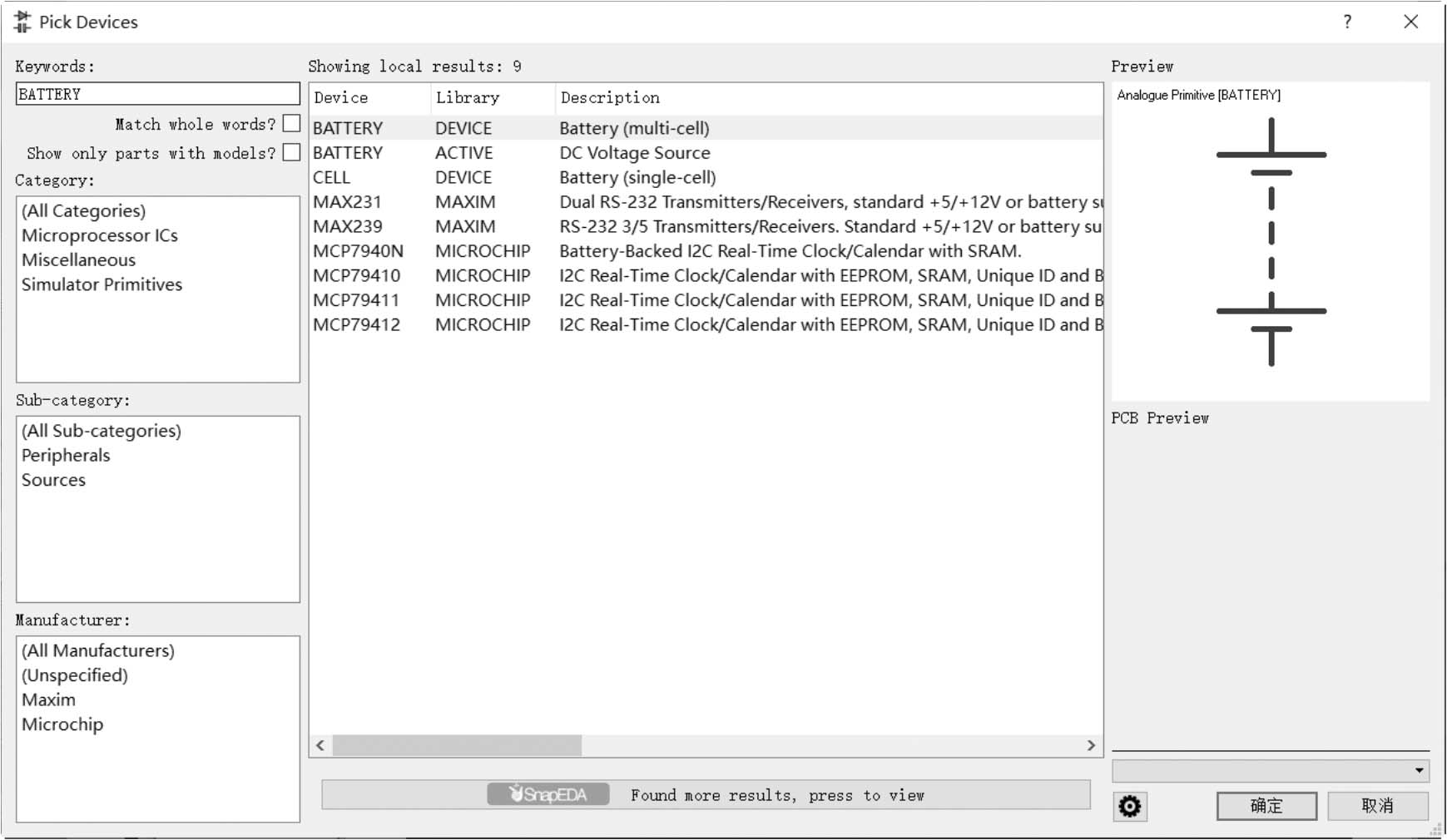This screenshot has width=1447, height=840.
Task: Click the help question mark icon
Action: pyautogui.click(x=1347, y=22)
